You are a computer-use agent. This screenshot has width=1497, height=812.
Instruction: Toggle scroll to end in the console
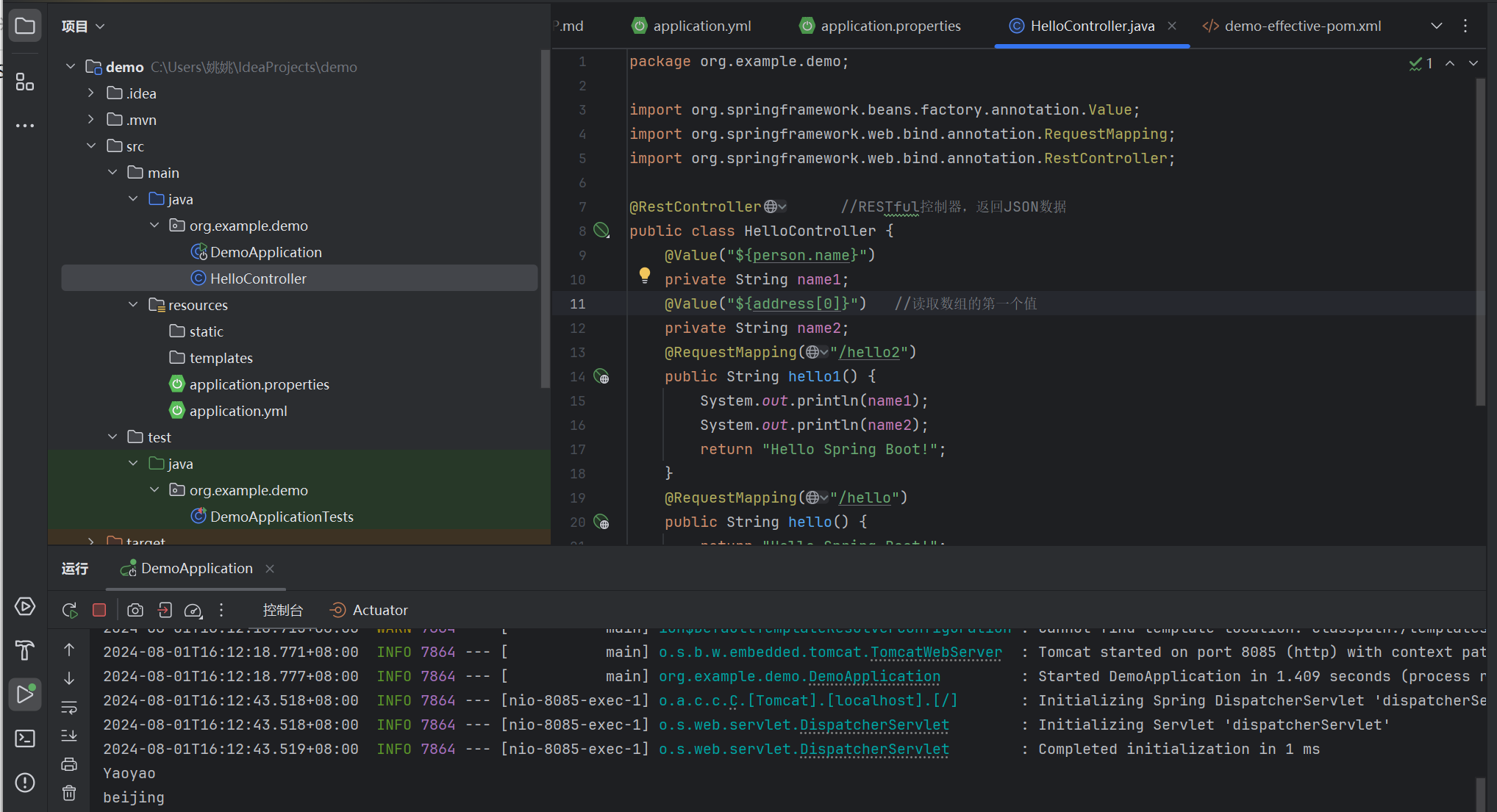(x=69, y=736)
